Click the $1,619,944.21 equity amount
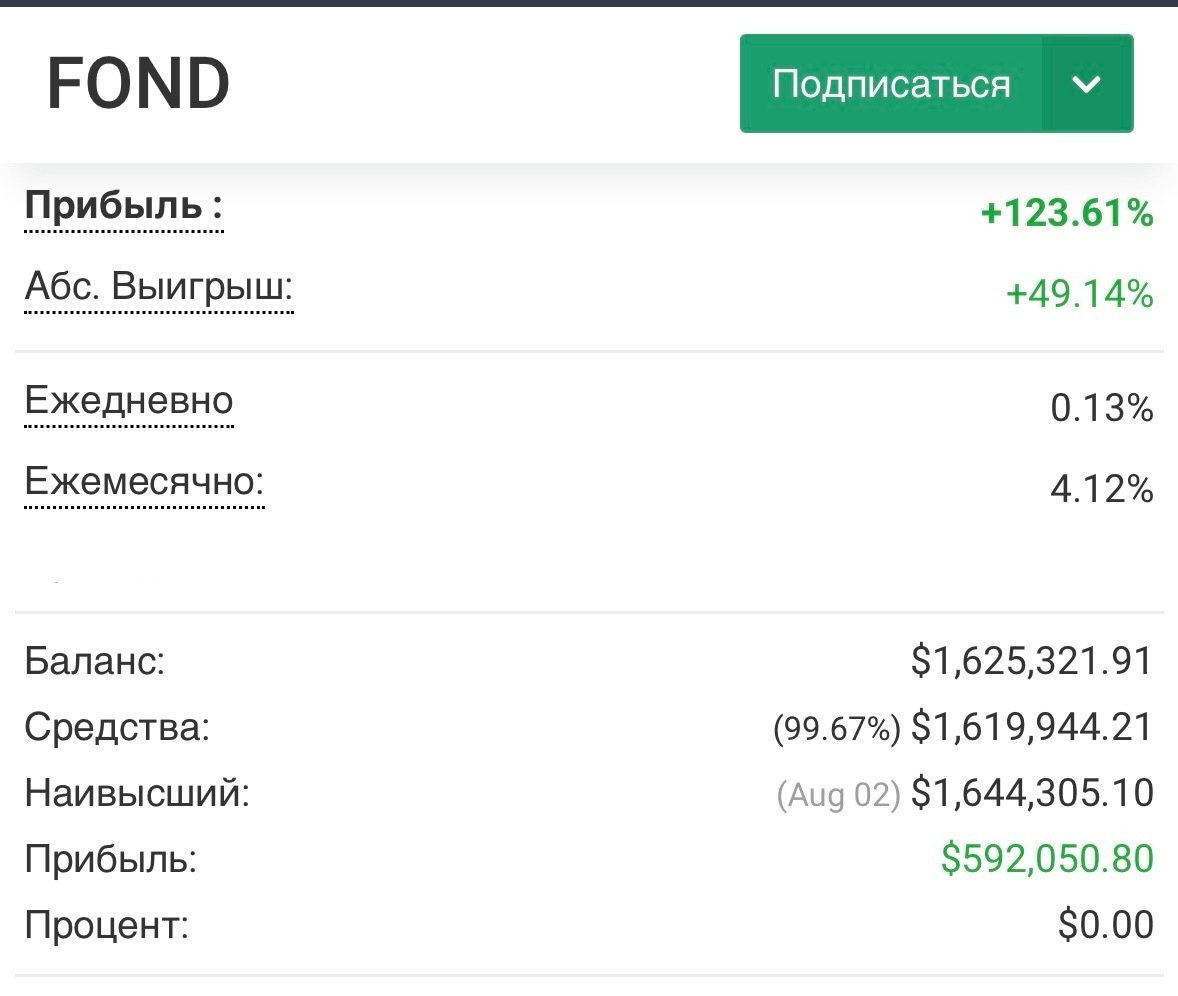 click(x=1032, y=727)
